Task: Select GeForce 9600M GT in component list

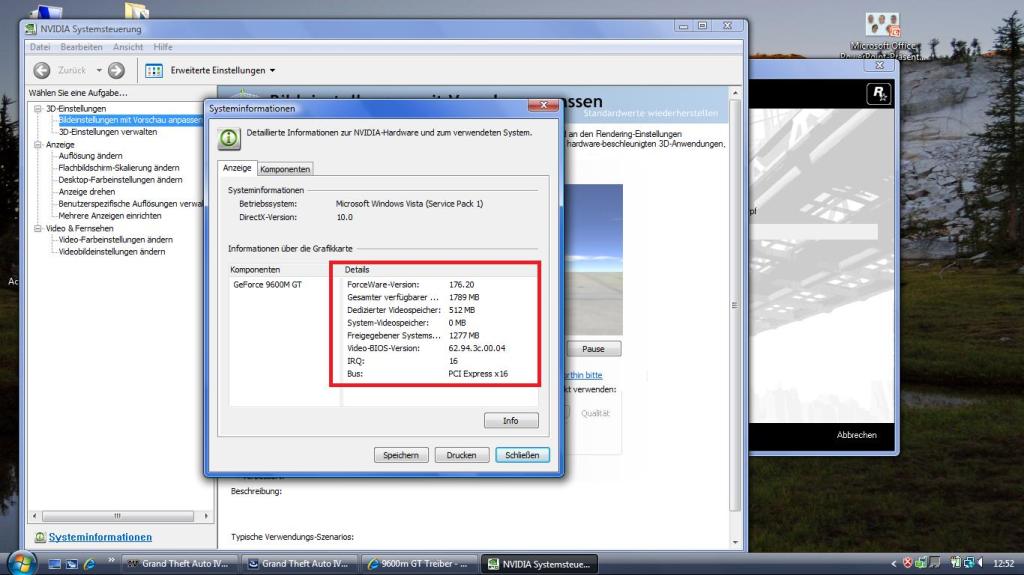Action: [267, 285]
